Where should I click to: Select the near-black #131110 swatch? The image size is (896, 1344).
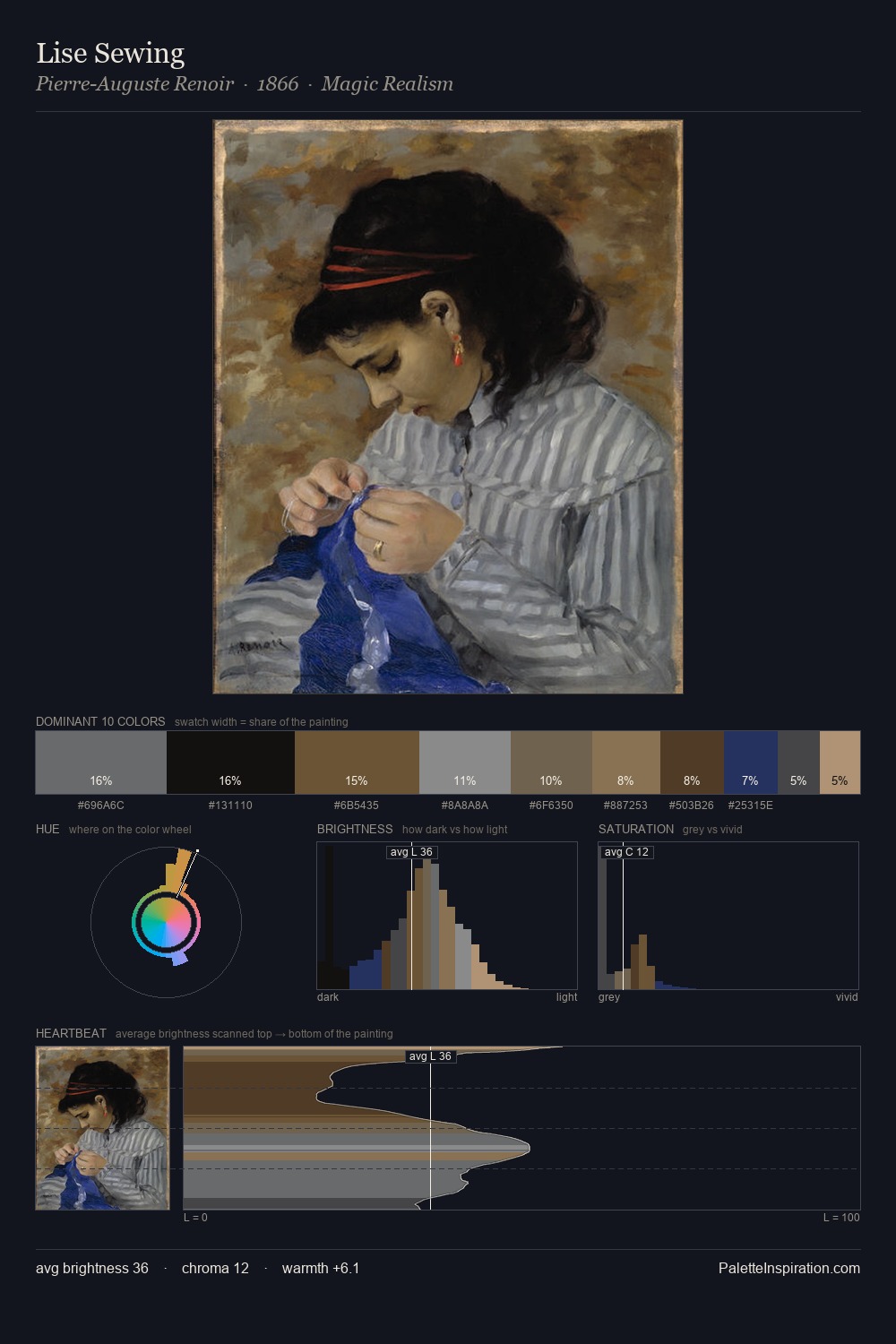[x=230, y=762]
